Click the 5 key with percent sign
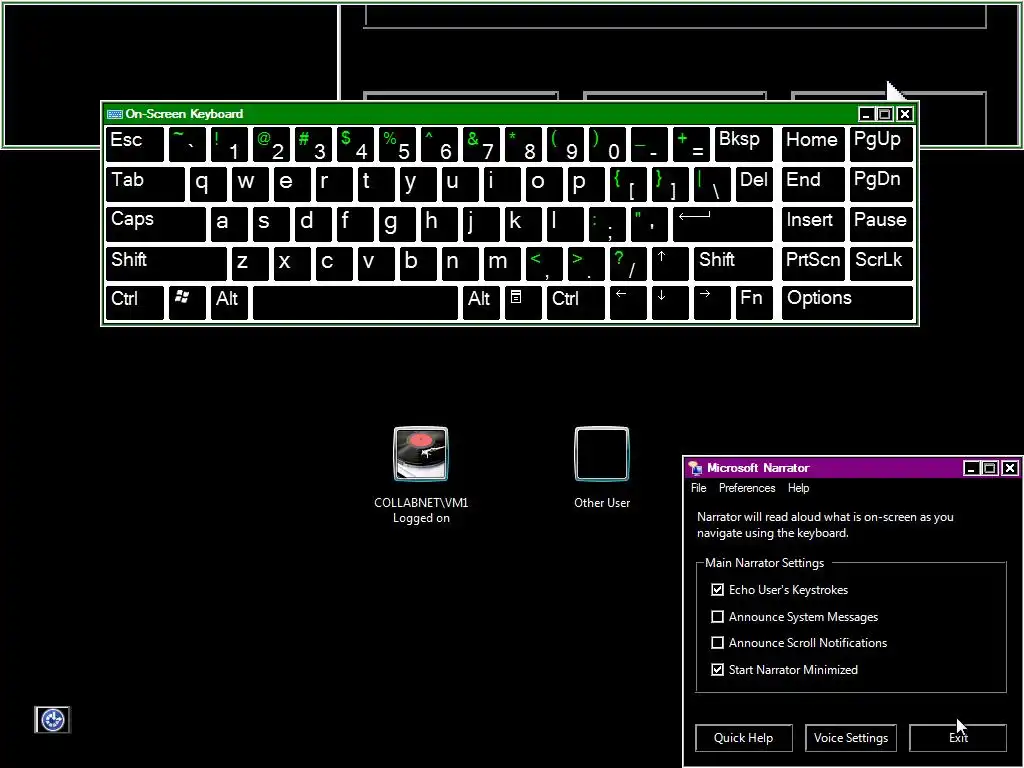1024x768 pixels. (x=397, y=144)
